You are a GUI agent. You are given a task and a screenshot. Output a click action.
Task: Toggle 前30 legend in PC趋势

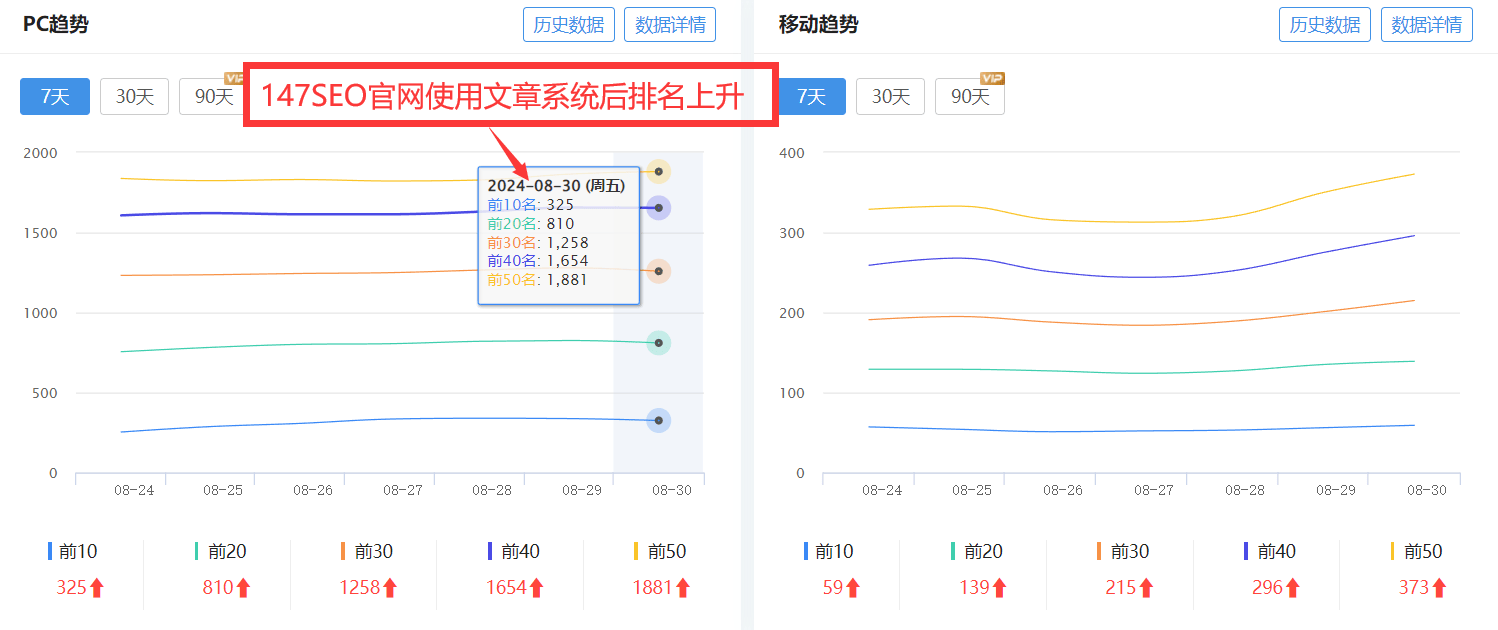coord(367,551)
